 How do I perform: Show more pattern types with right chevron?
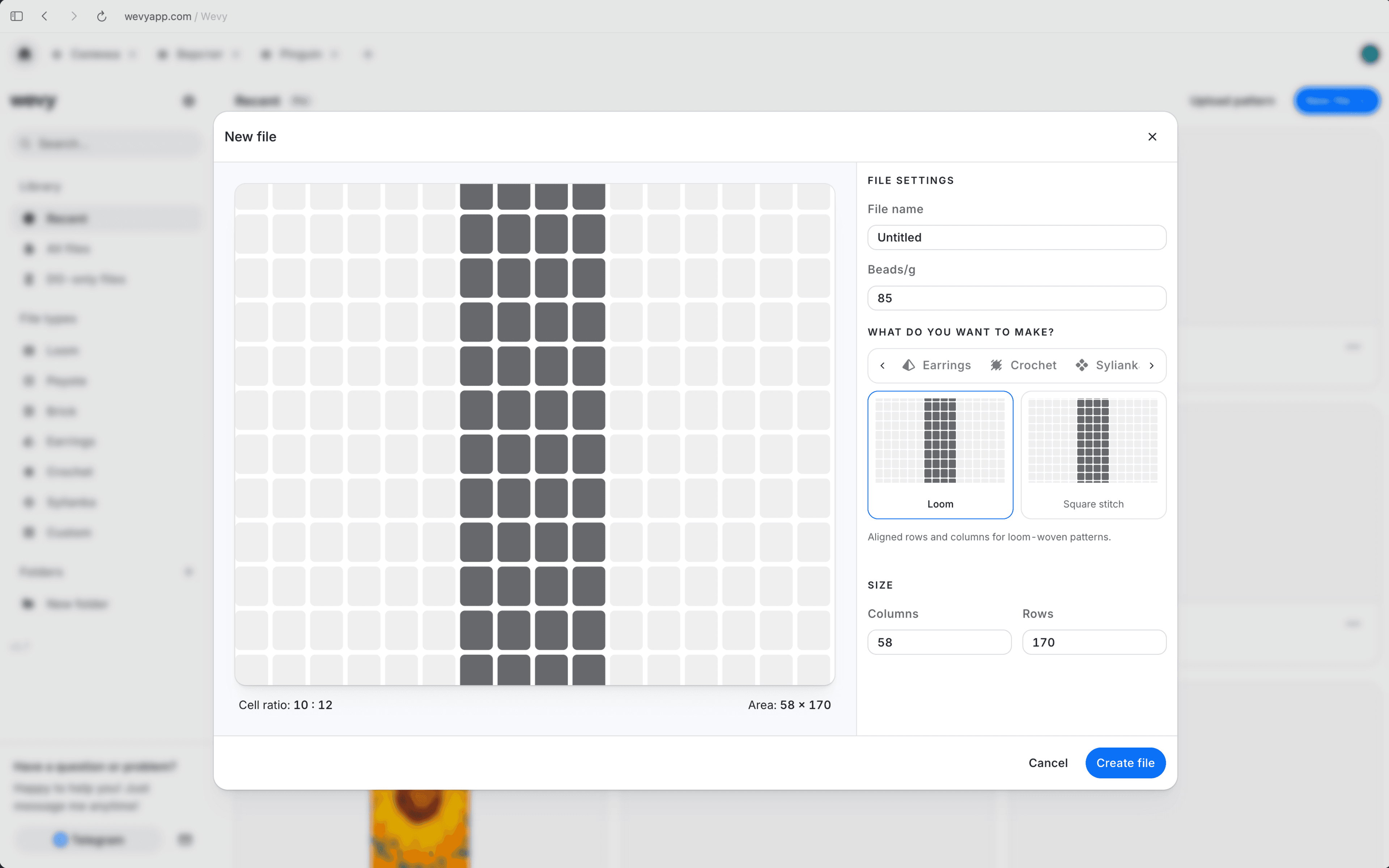click(1151, 366)
